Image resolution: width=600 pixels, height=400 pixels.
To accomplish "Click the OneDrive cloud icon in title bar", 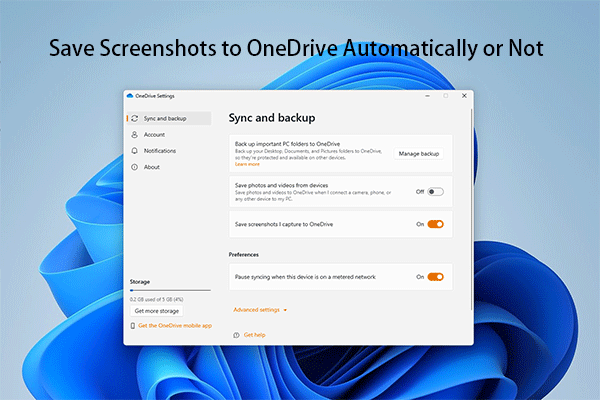I will point(130,96).
